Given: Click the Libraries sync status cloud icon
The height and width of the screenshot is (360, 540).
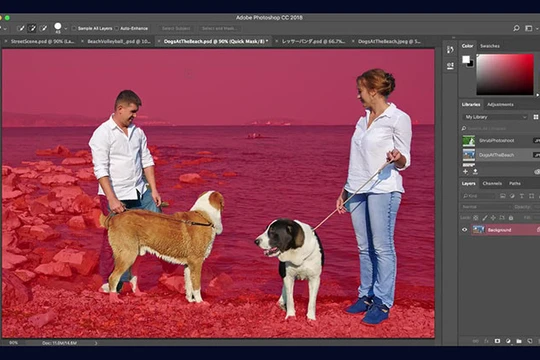Looking at the screenshot, I should (537, 171).
